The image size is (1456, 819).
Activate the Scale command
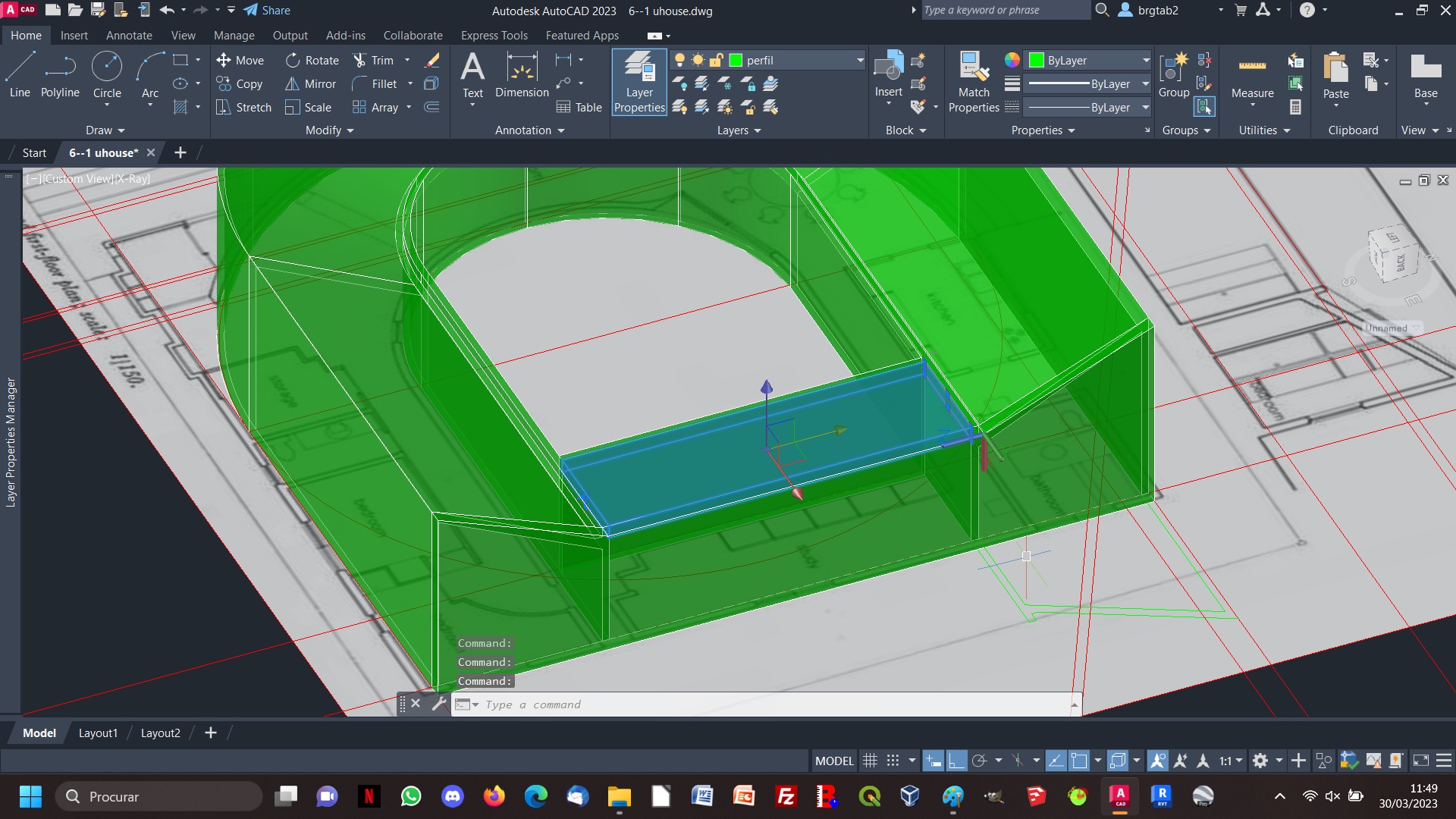point(308,107)
